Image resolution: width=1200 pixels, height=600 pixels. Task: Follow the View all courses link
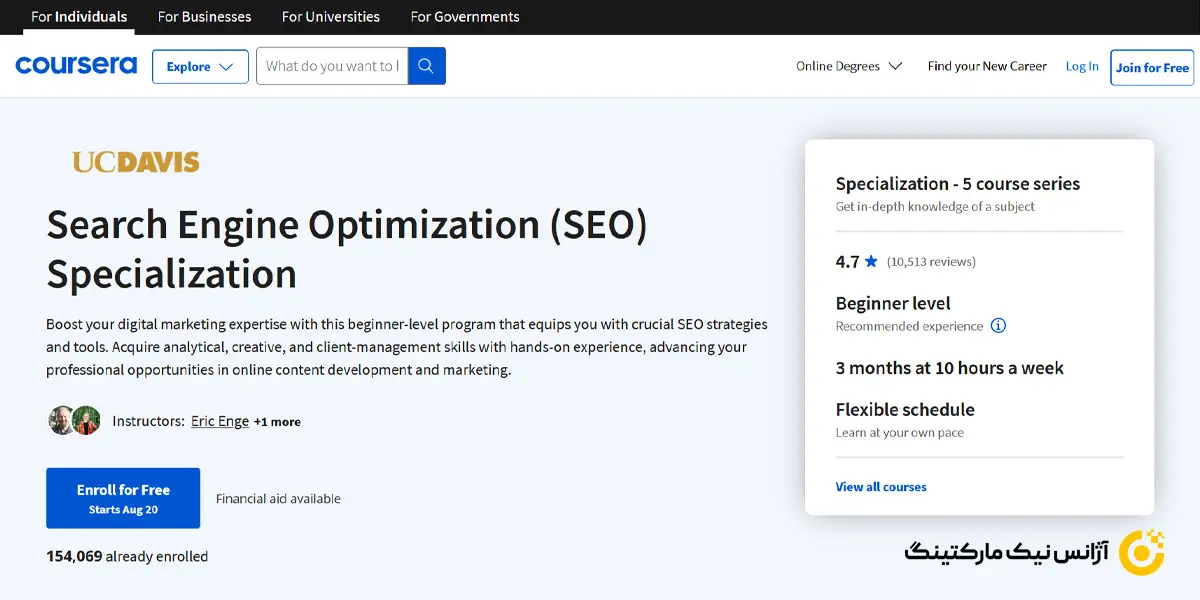tap(881, 487)
